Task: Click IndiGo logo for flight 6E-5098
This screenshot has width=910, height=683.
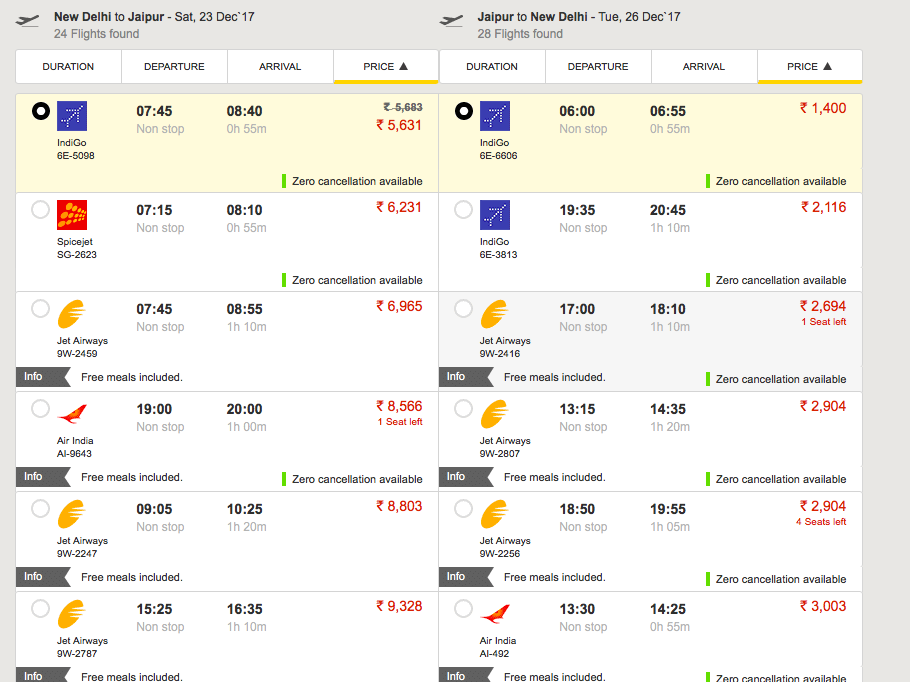Action: (72, 116)
